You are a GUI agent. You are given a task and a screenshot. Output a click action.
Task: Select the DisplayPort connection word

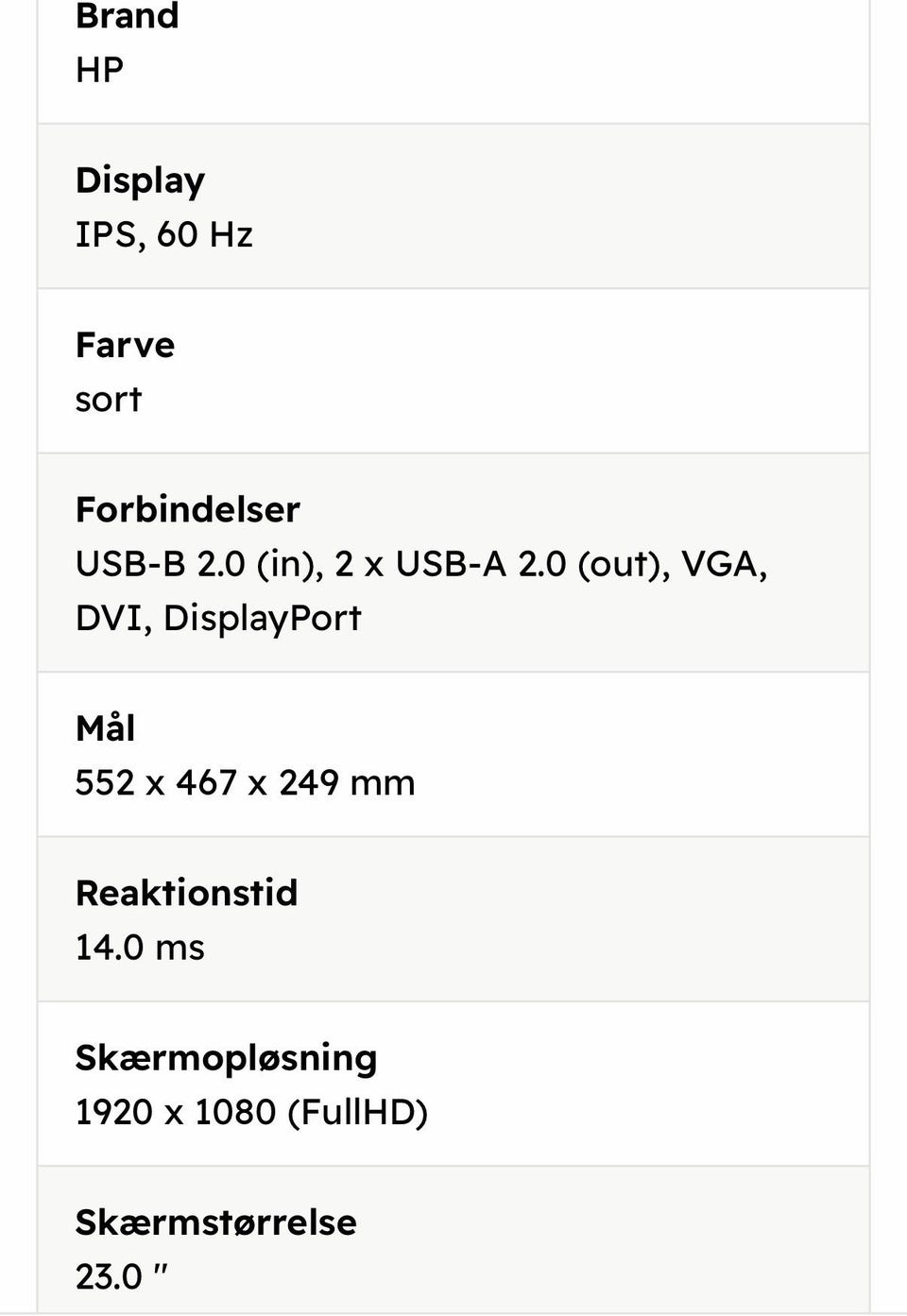pyautogui.click(x=262, y=618)
